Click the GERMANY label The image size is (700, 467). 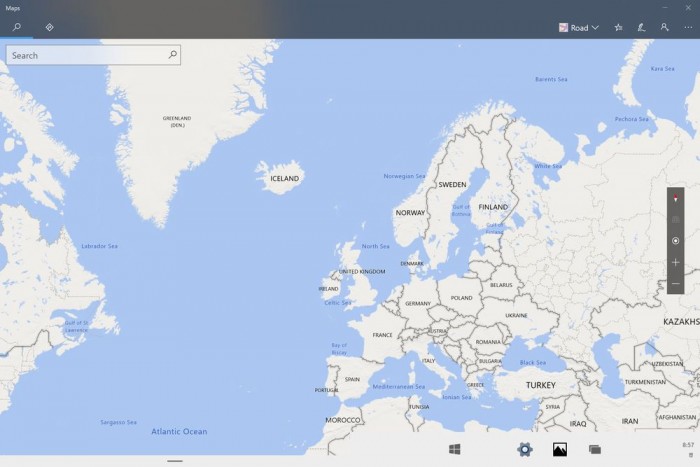point(418,304)
